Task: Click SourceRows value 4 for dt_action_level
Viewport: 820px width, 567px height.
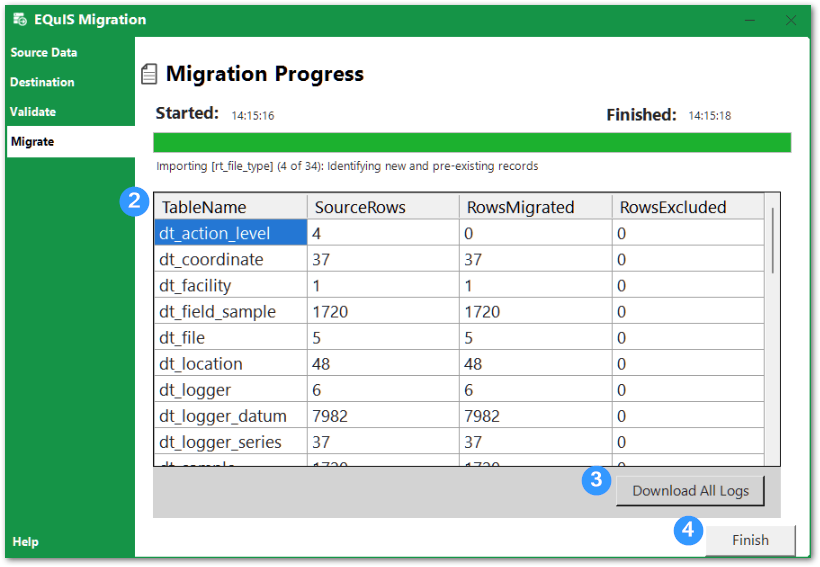Action: tap(383, 233)
